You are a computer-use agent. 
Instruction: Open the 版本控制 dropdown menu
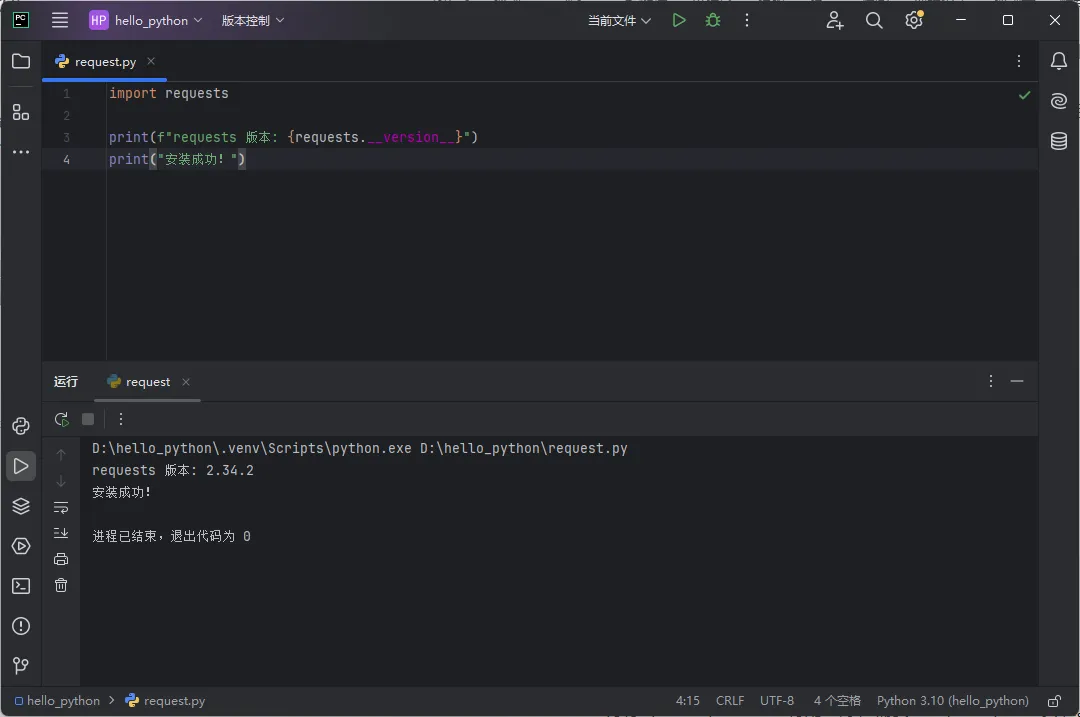coord(253,21)
